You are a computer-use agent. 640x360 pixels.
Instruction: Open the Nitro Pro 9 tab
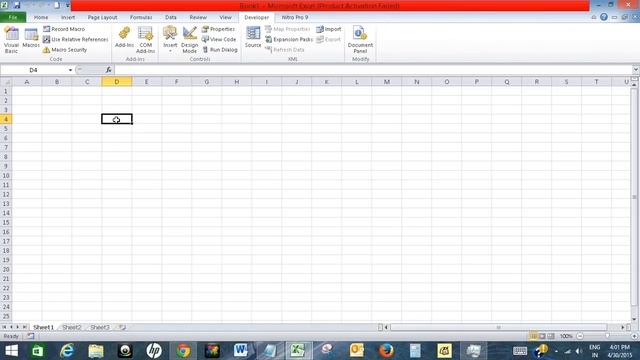tap(295, 17)
